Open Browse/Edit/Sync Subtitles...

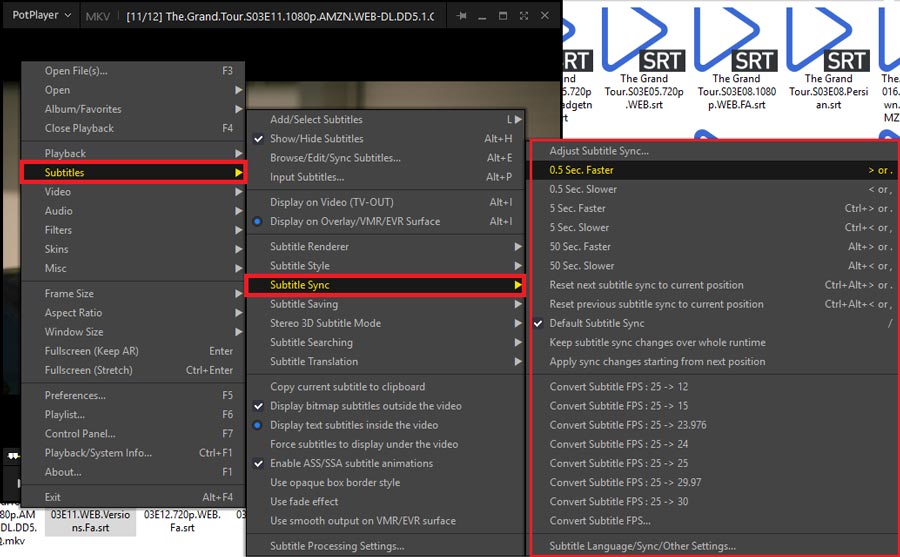[x=386, y=158]
